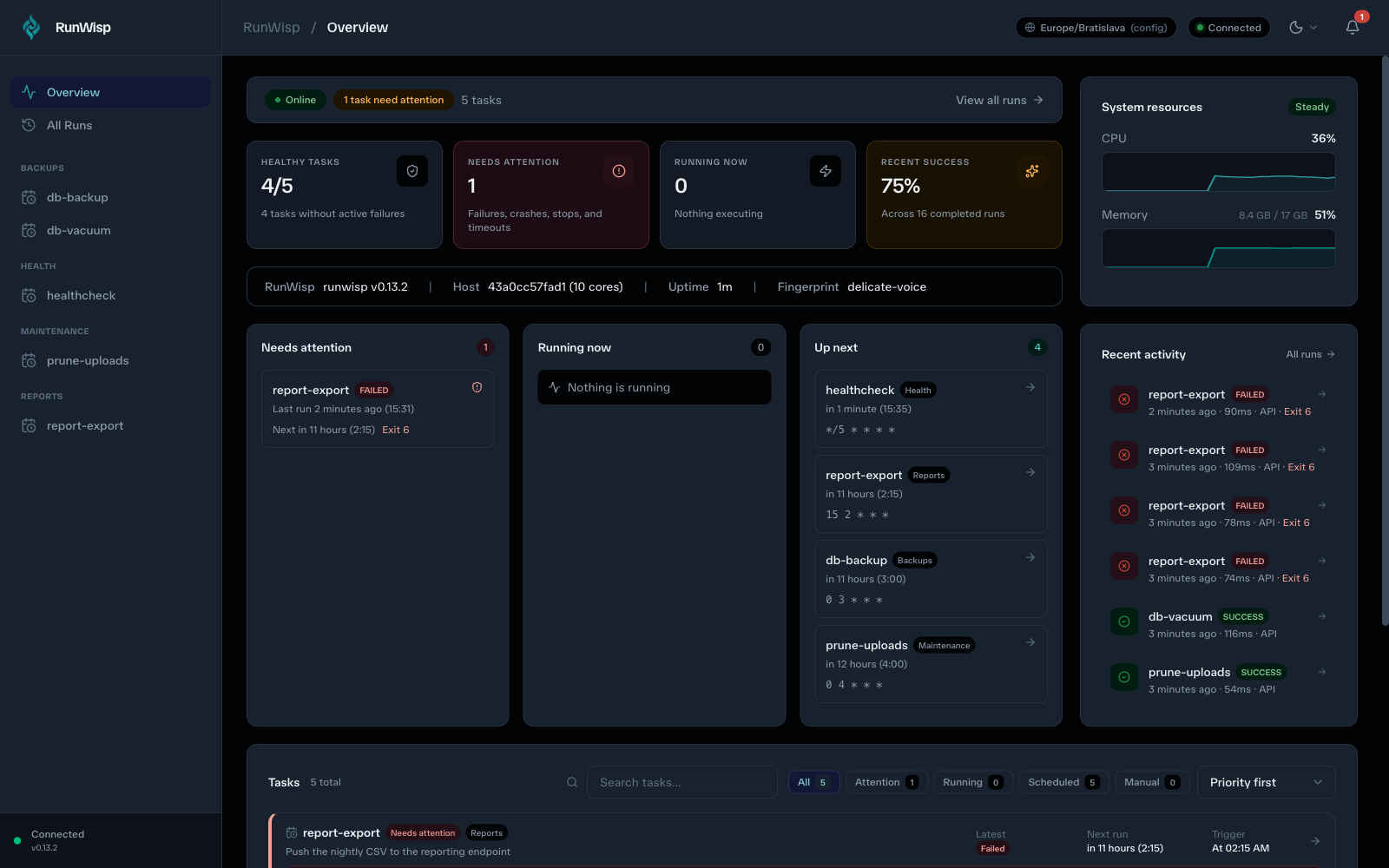Click the success icon of the db-vacuum run
The height and width of the screenshot is (868, 1389).
point(1124,621)
